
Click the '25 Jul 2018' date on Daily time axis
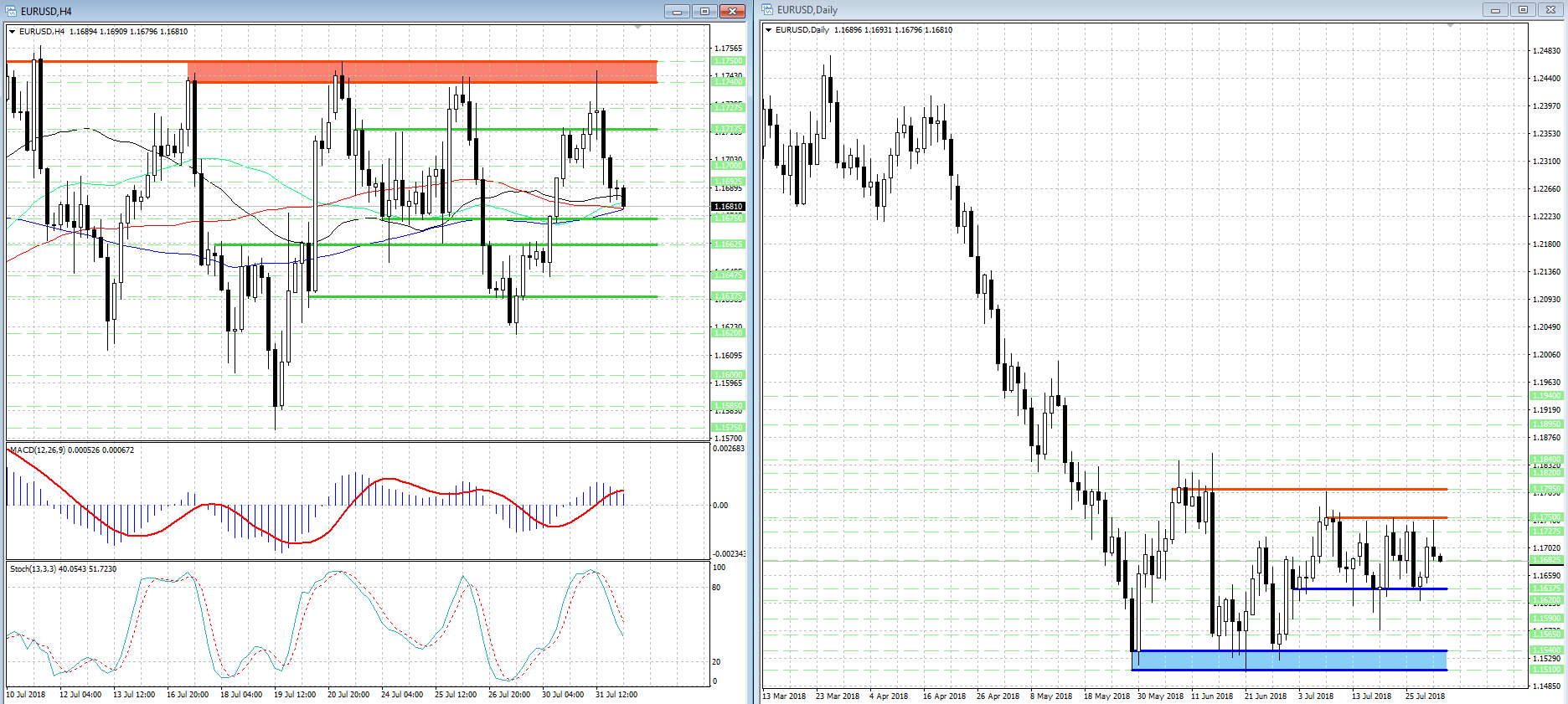[x=1426, y=696]
